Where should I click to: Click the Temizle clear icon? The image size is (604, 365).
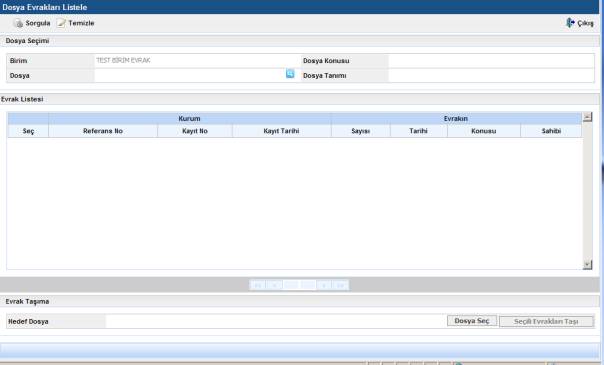point(61,23)
